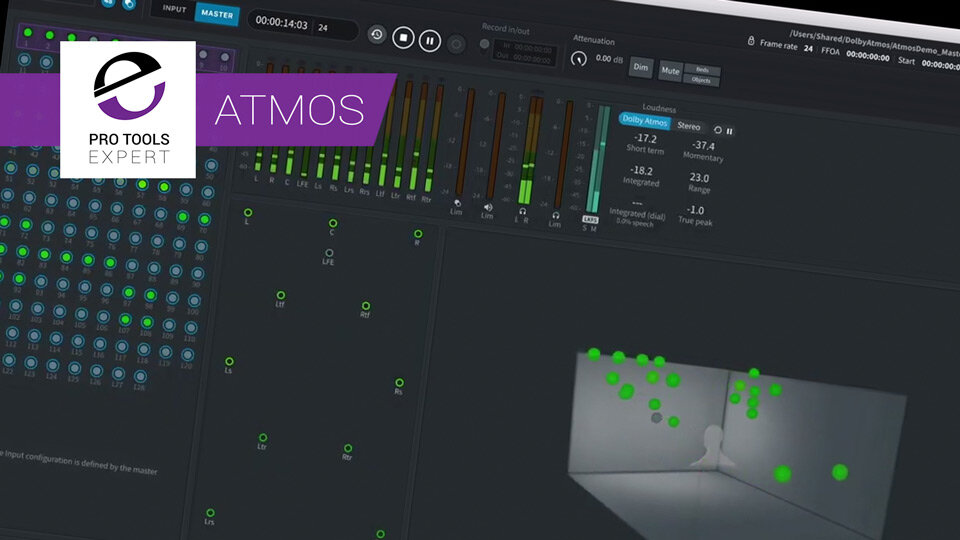Click the lock icon before Frame rate
This screenshot has height=540, width=960.
click(751, 41)
